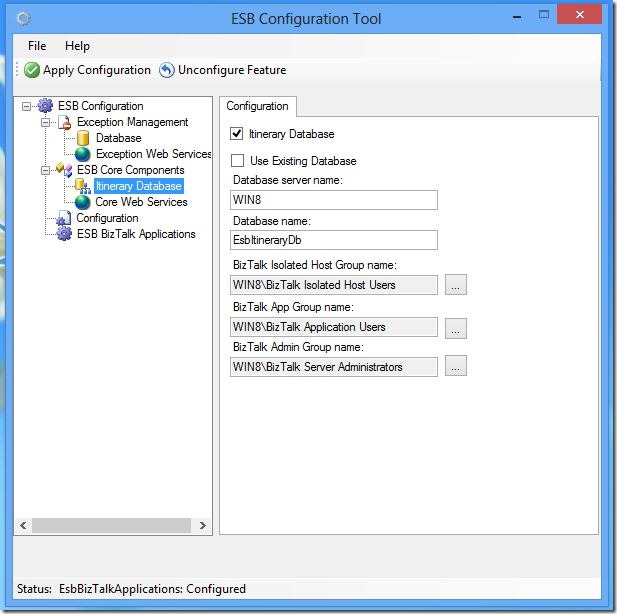Image resolution: width=617 pixels, height=614 pixels.
Task: Click the Apply Configuration label
Action: (x=97, y=70)
